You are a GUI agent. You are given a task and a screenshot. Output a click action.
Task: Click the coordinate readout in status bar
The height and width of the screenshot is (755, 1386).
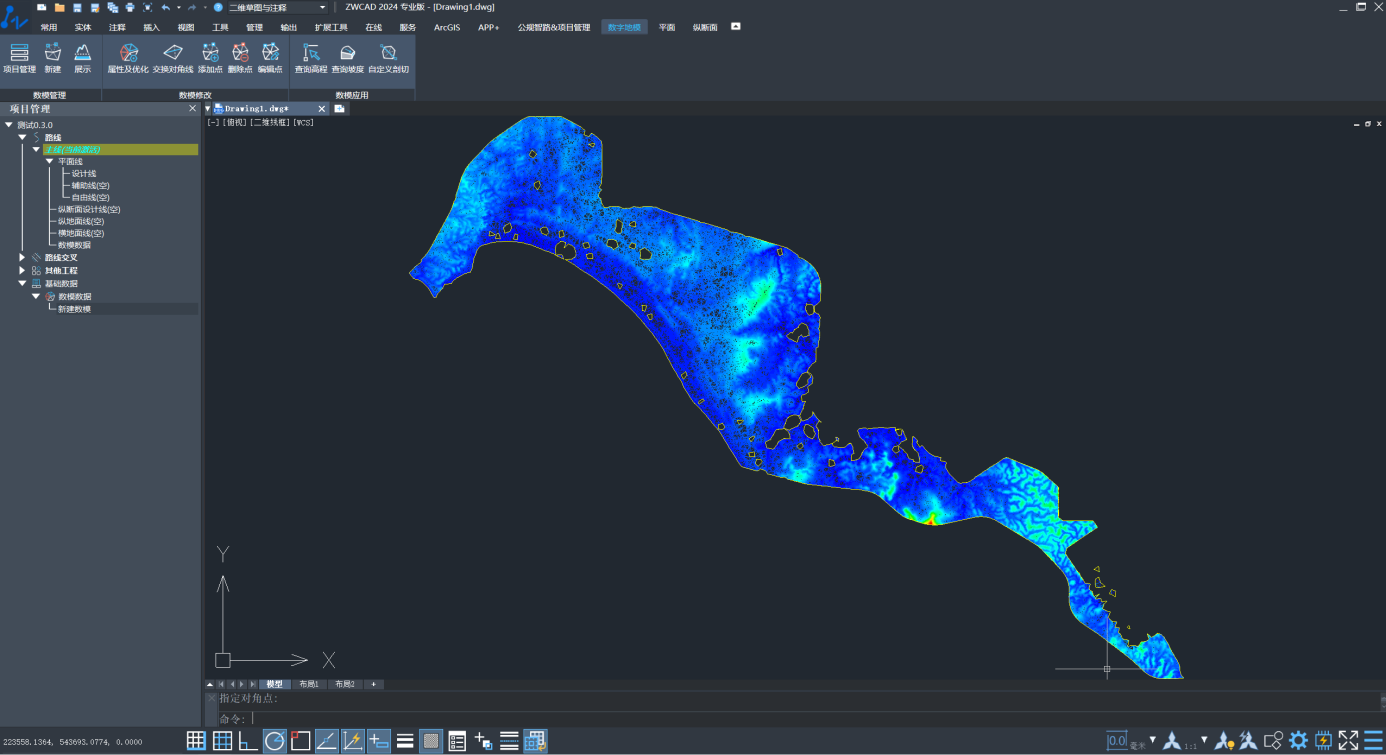click(x=72, y=742)
